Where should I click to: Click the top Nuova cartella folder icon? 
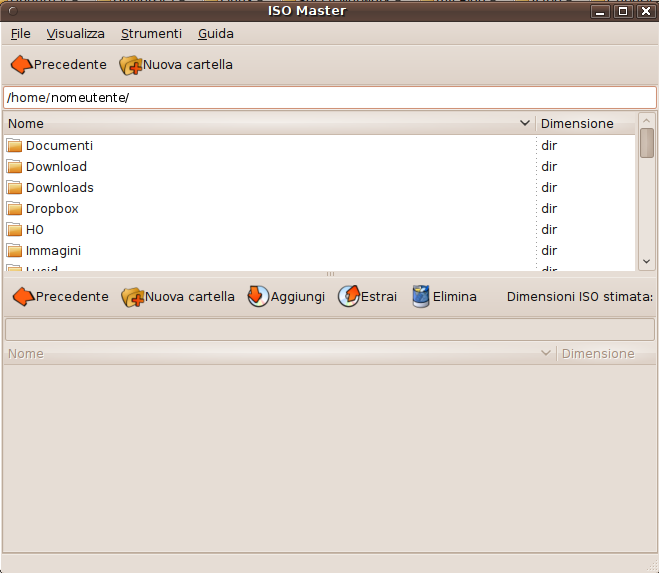131,65
